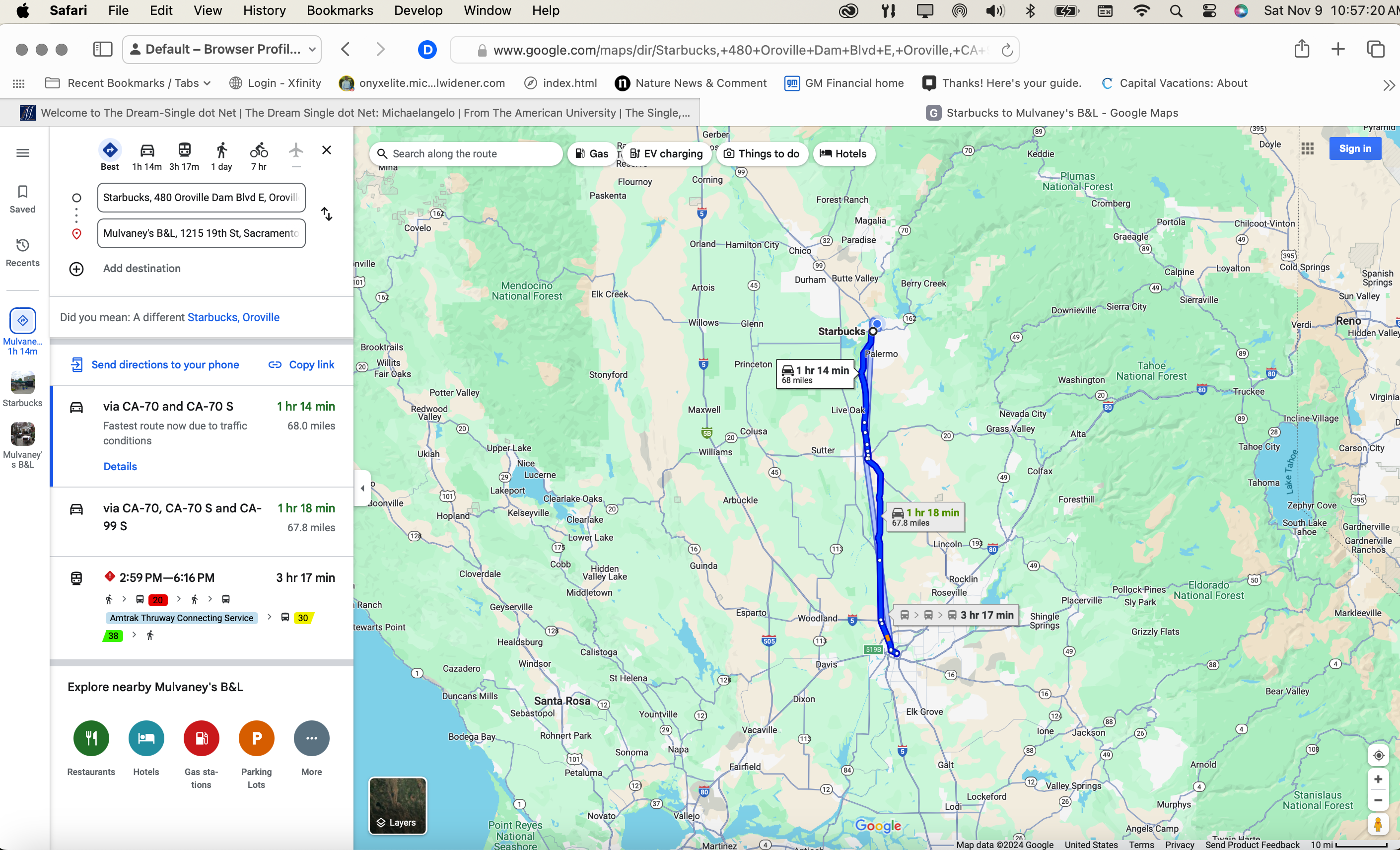The width and height of the screenshot is (1400, 850).
Task: Copy link to directions
Action: (x=301, y=365)
